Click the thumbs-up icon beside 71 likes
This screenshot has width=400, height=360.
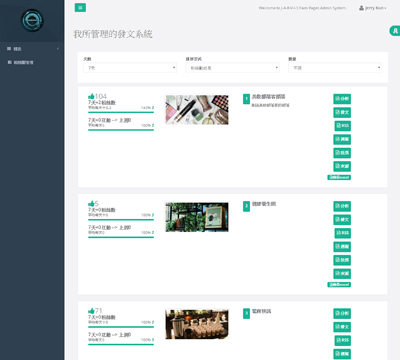[x=91, y=311]
